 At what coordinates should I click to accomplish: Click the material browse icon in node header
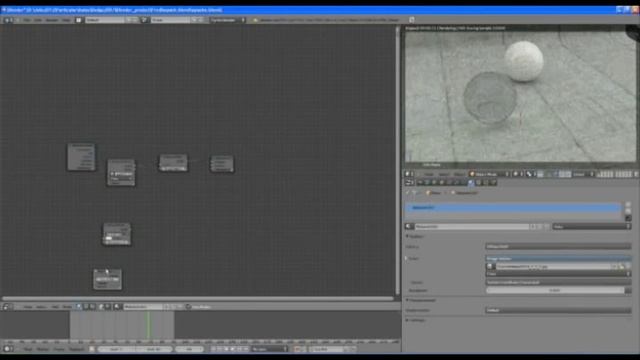click(x=117, y=307)
